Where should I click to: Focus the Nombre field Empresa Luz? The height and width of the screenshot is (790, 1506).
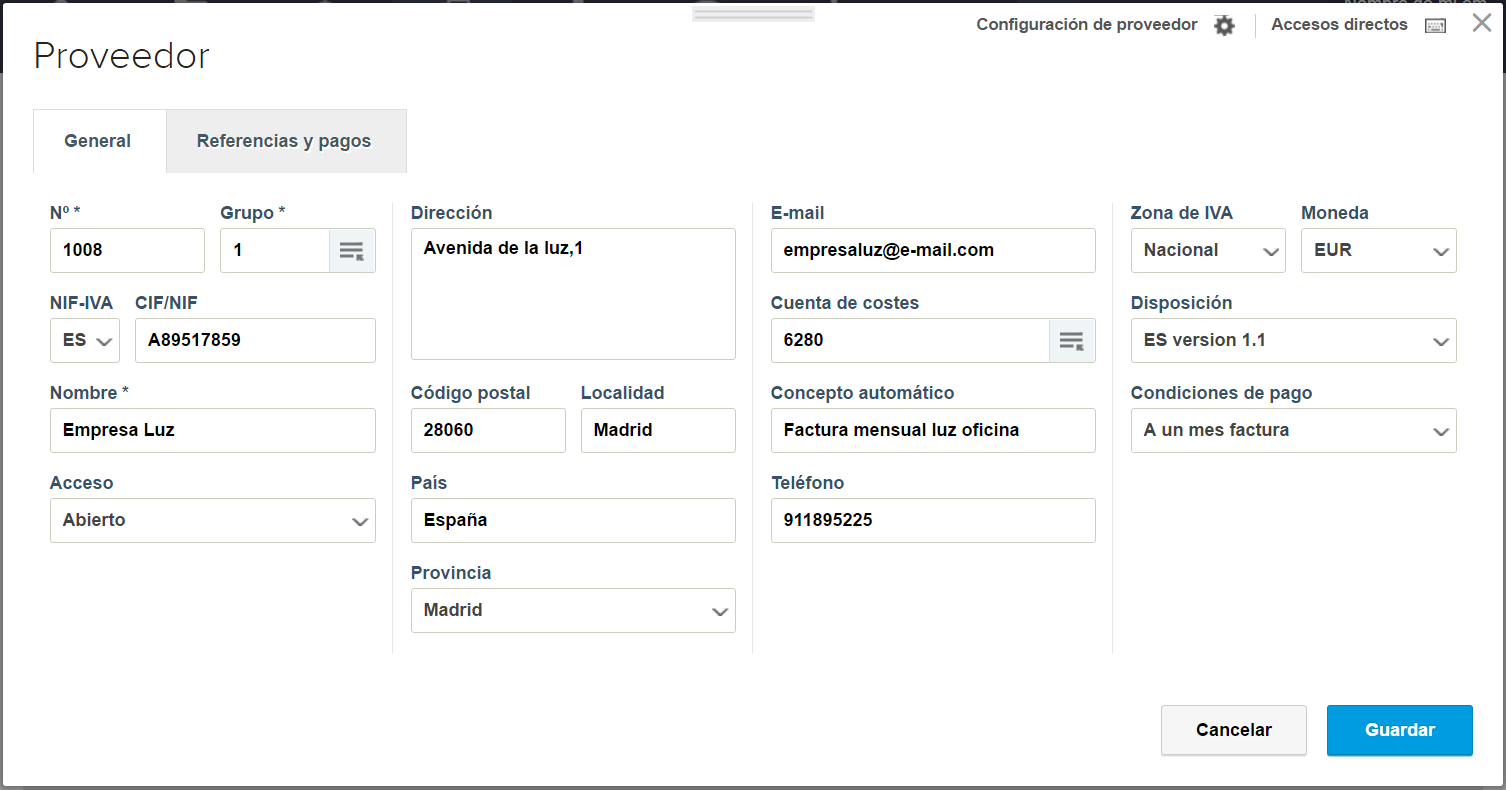213,431
